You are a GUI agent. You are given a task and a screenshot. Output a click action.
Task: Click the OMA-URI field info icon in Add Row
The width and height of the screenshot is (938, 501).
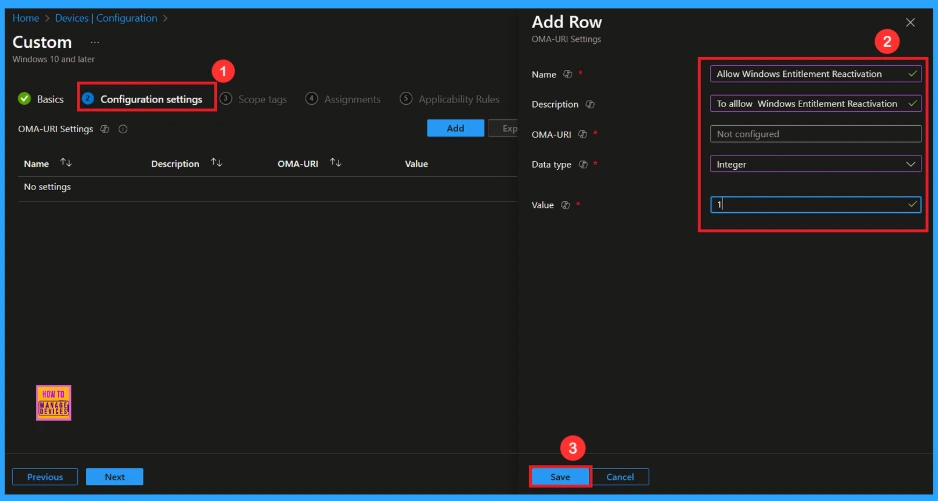(x=583, y=135)
